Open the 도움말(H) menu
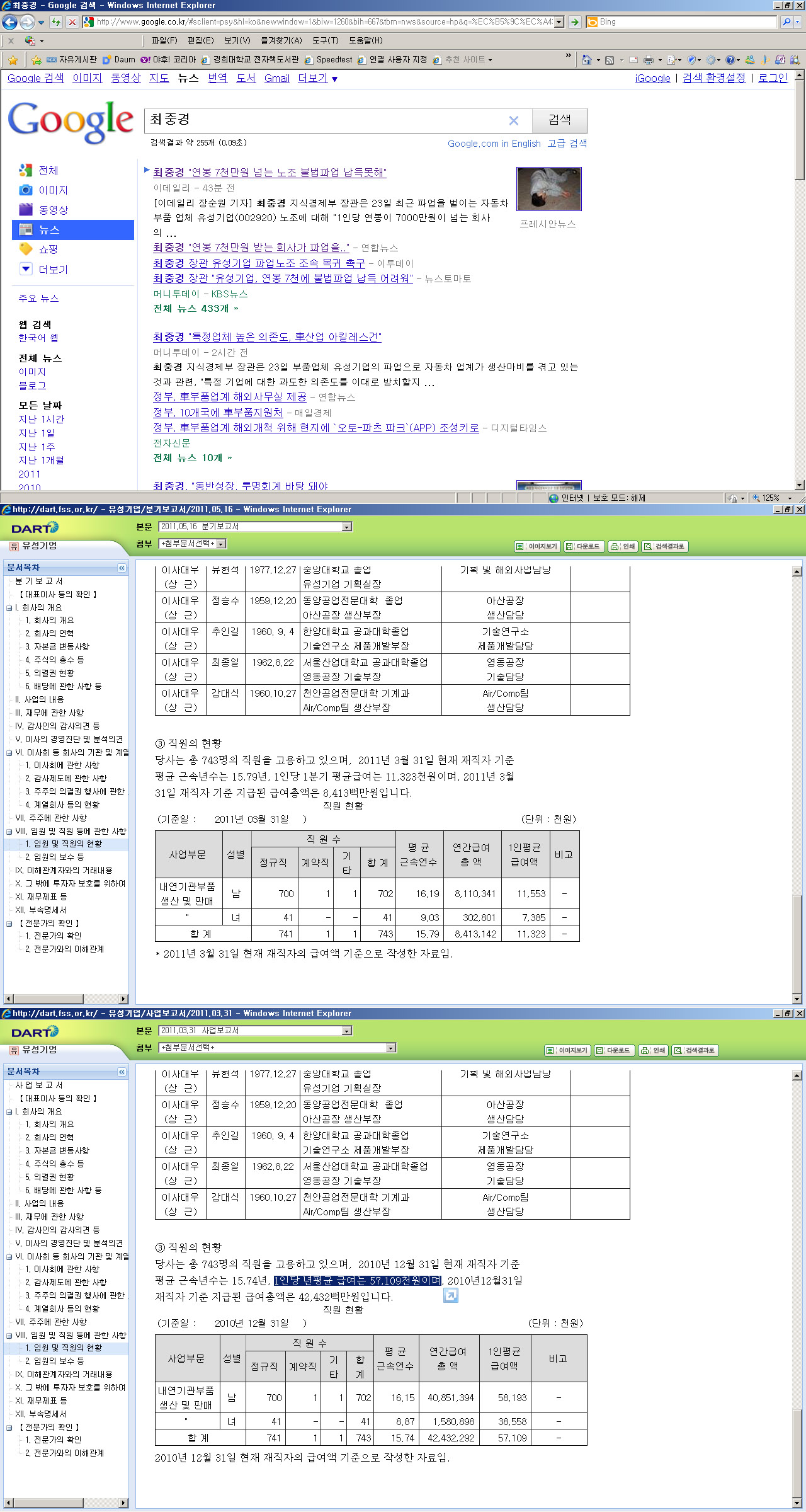Viewport: 806px width, 1512px height. [x=365, y=40]
